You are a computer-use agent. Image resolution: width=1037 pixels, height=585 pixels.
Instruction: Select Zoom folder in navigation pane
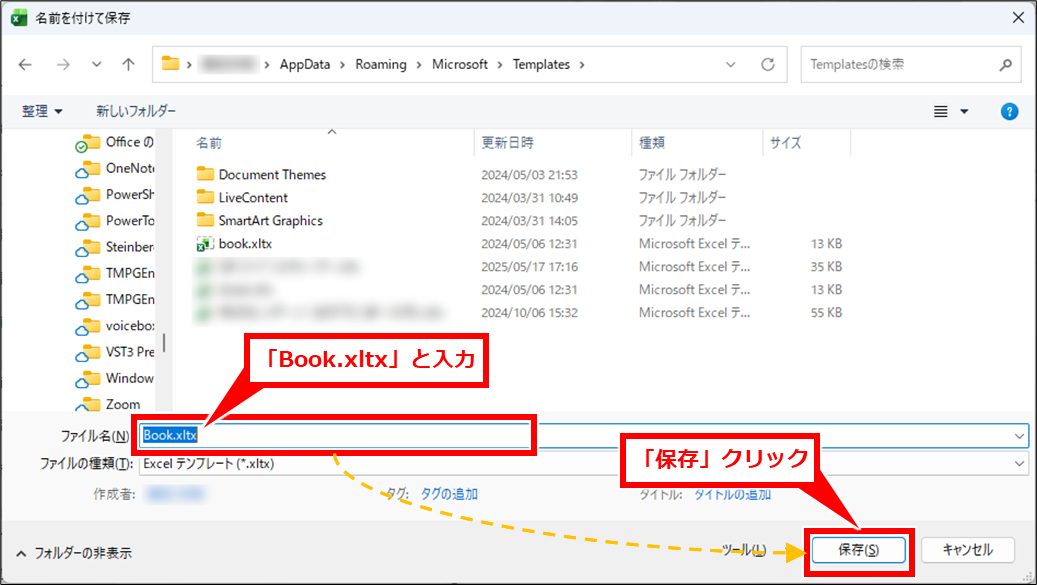coord(122,404)
